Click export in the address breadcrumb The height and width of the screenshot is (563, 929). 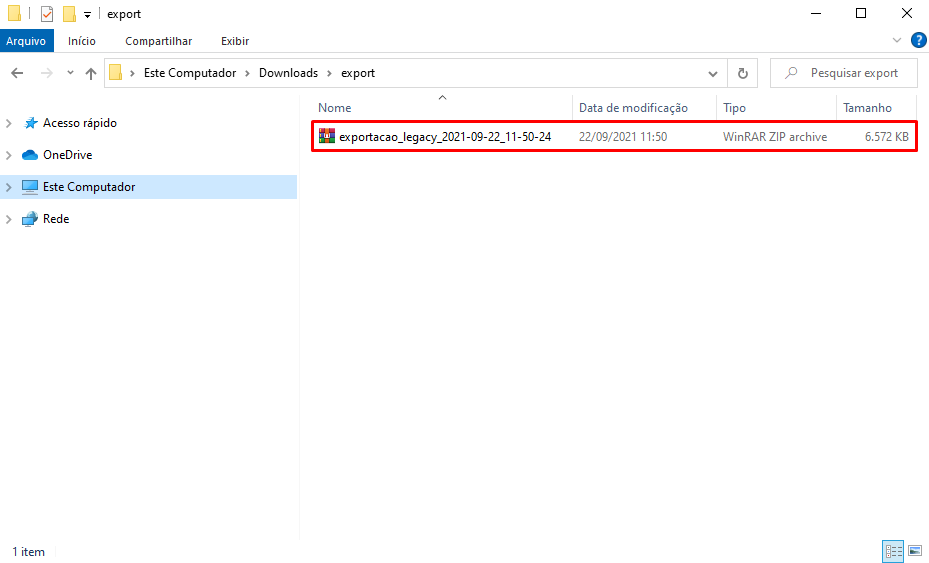pyautogui.click(x=358, y=73)
